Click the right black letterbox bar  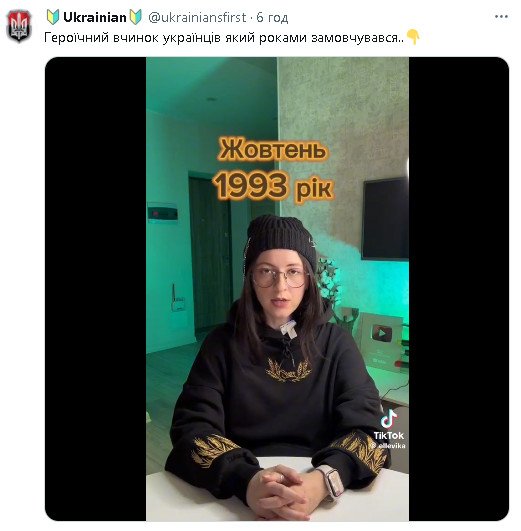[x=459, y=289]
